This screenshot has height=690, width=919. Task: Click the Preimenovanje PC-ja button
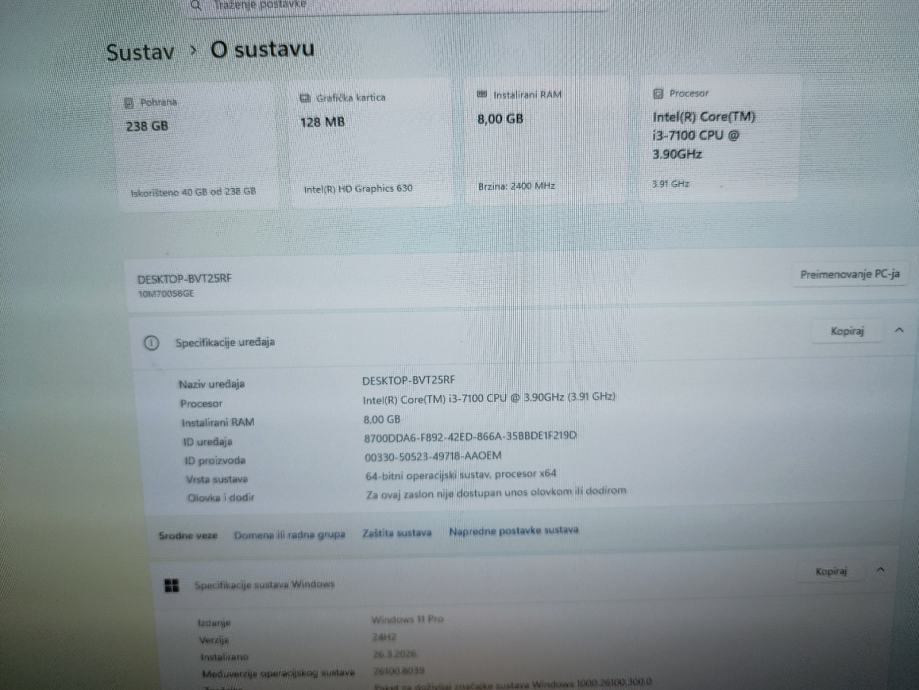pos(850,274)
